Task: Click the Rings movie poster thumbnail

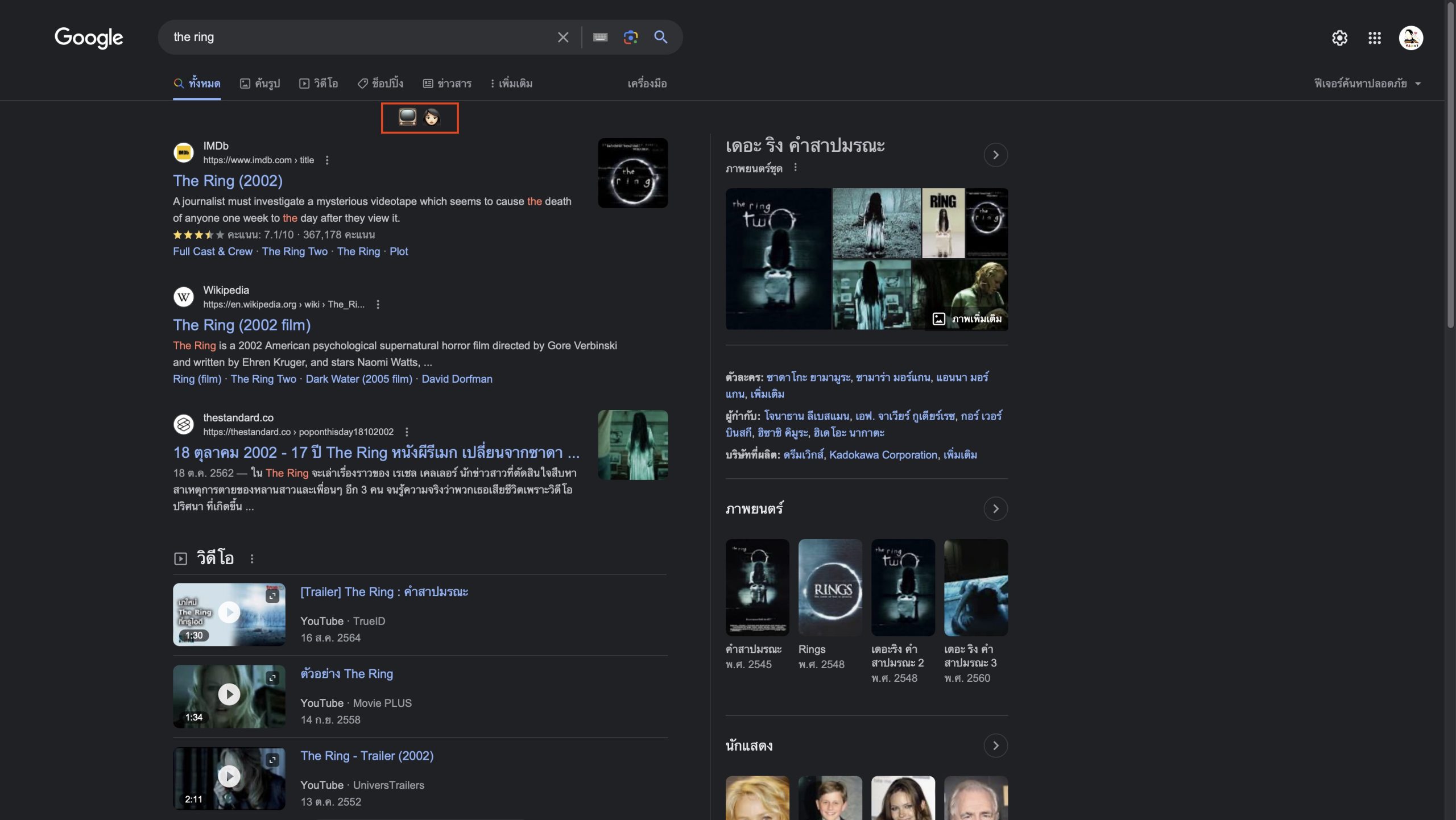Action: tap(830, 587)
